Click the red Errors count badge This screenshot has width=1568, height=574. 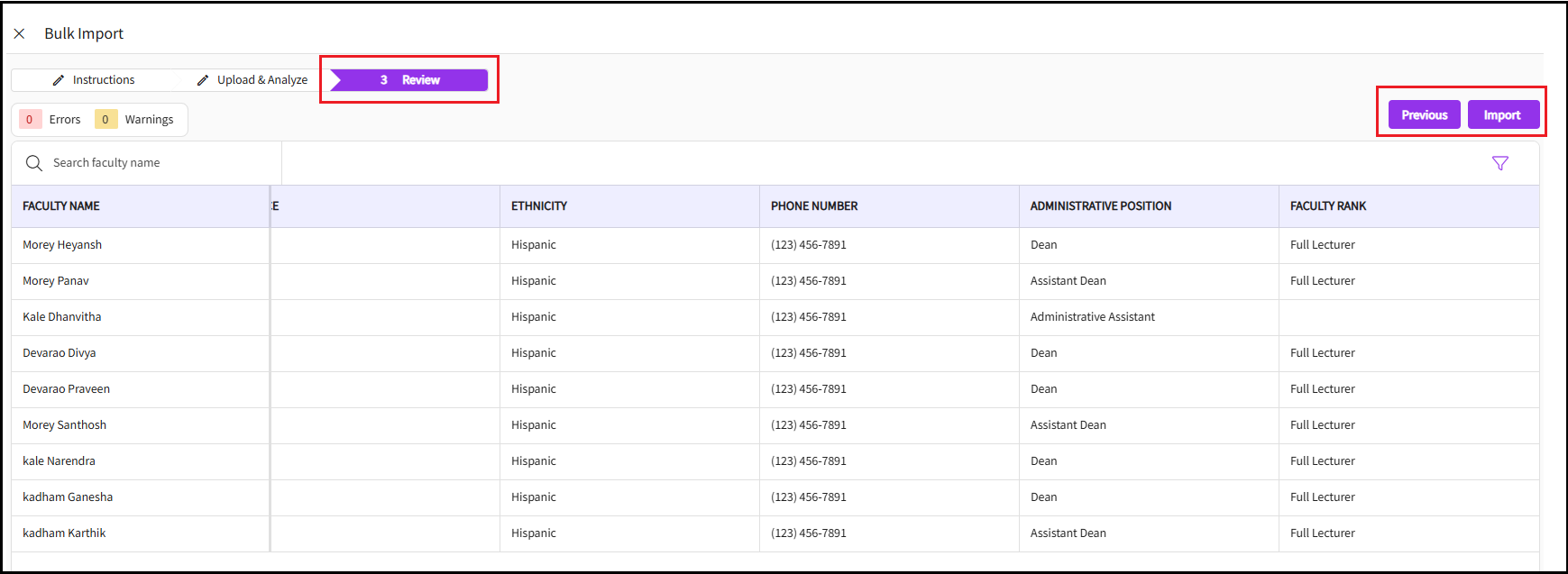[x=30, y=120]
